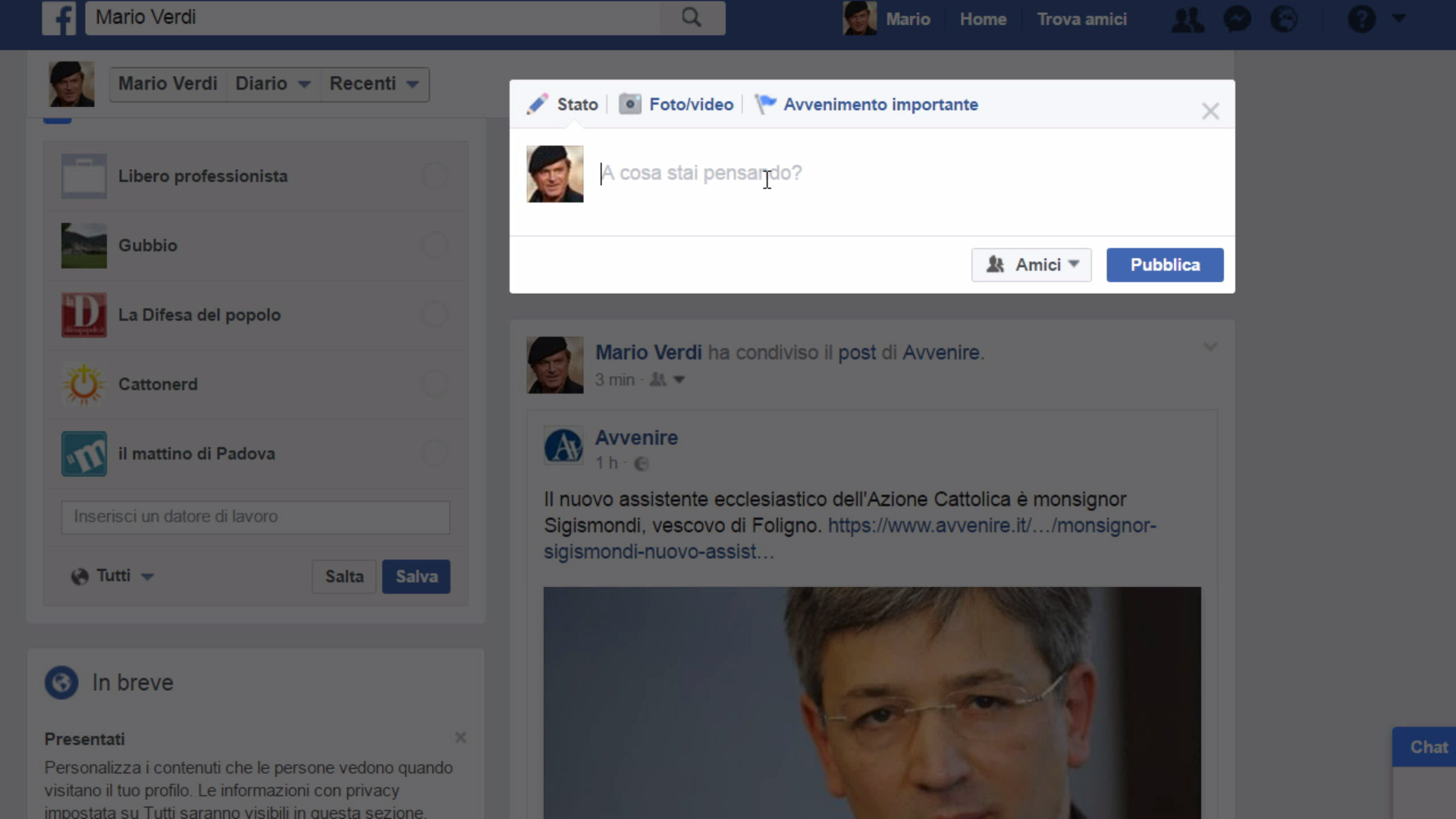
Task: Open friend requests icon in top bar
Action: tap(1188, 19)
